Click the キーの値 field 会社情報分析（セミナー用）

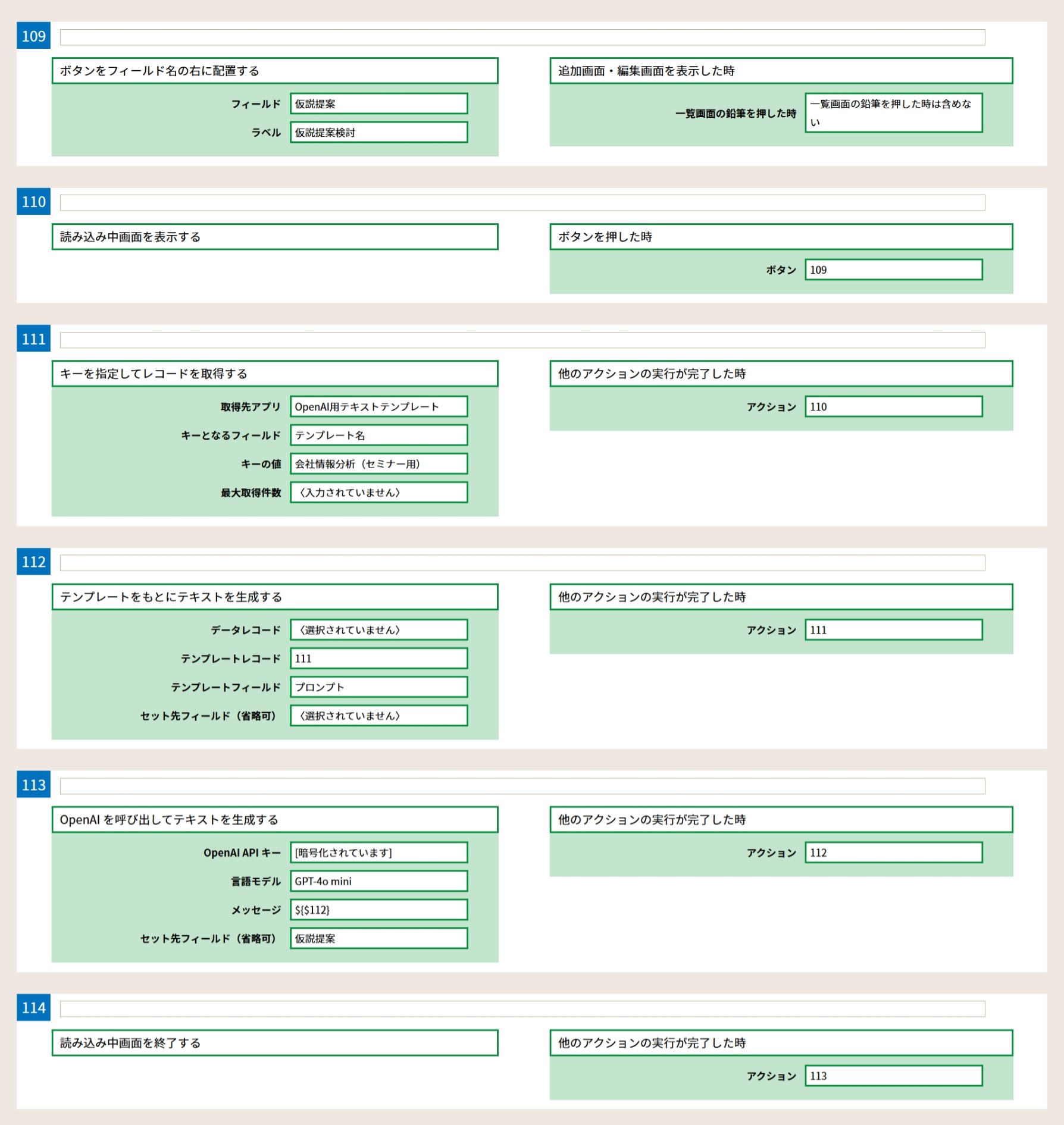coord(378,464)
